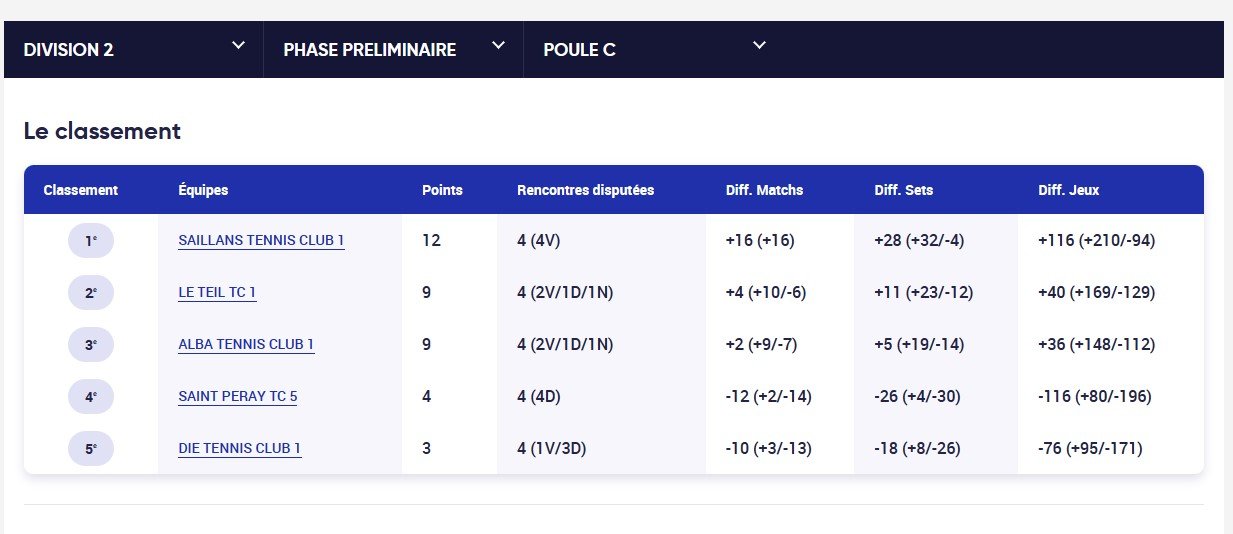
Task: Open ALBA TENNIS CLUB 1 team link
Action: tap(246, 345)
